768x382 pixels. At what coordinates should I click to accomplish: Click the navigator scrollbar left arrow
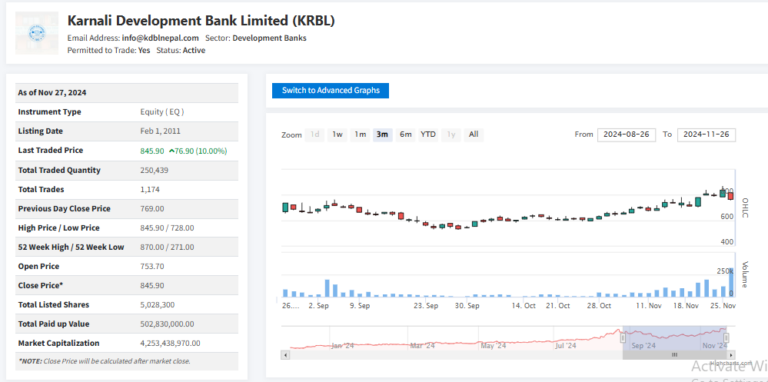(x=286, y=355)
